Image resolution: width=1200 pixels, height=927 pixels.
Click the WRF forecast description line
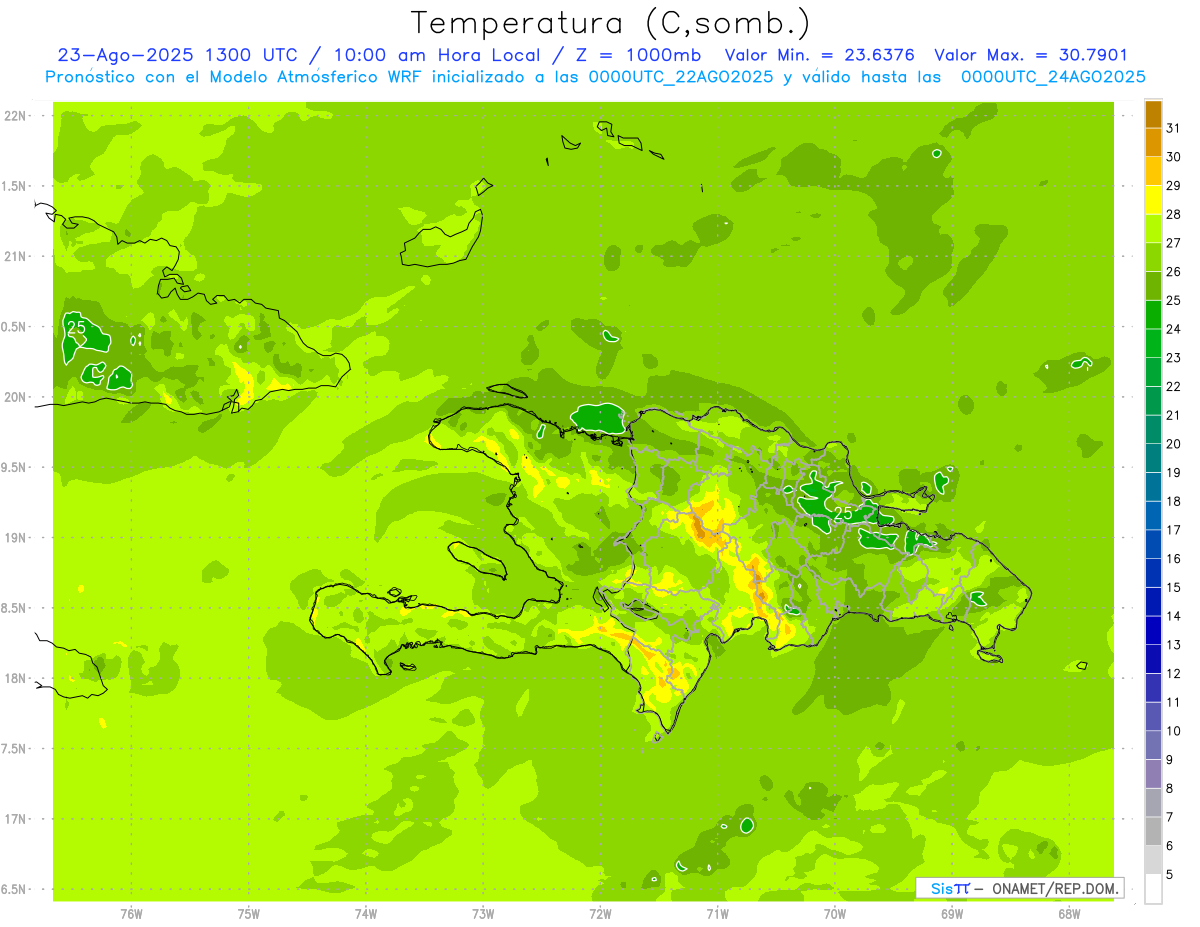click(595, 76)
